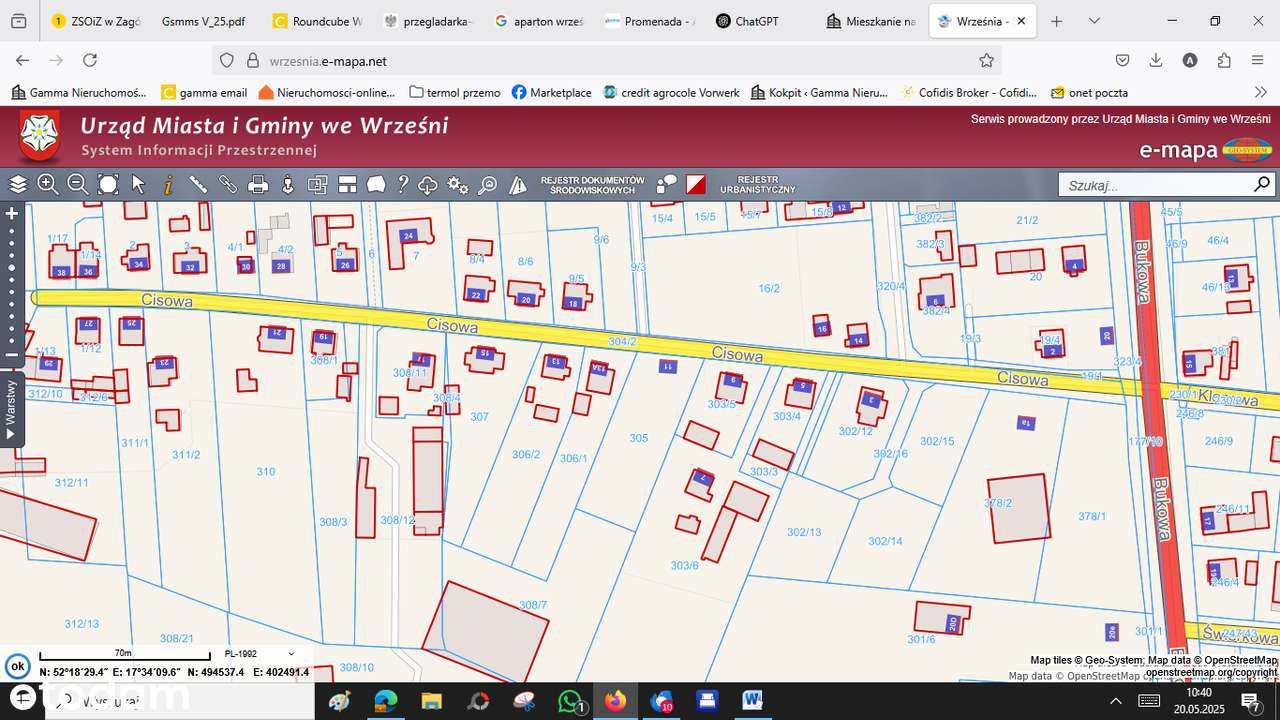The image size is (1280, 720).
Task: Open the notification center in taskbar
Action: click(x=1250, y=700)
